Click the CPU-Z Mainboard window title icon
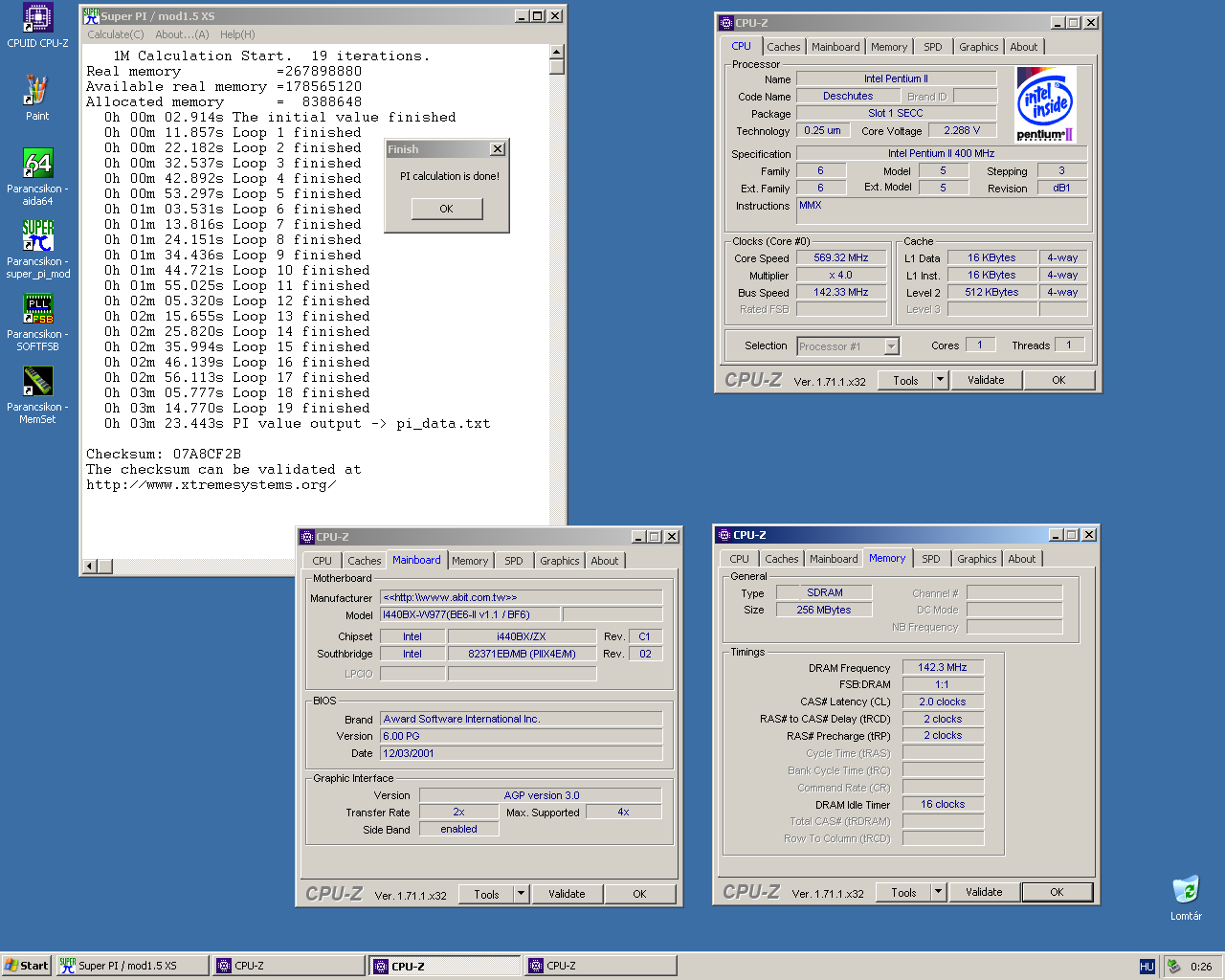 click(307, 537)
